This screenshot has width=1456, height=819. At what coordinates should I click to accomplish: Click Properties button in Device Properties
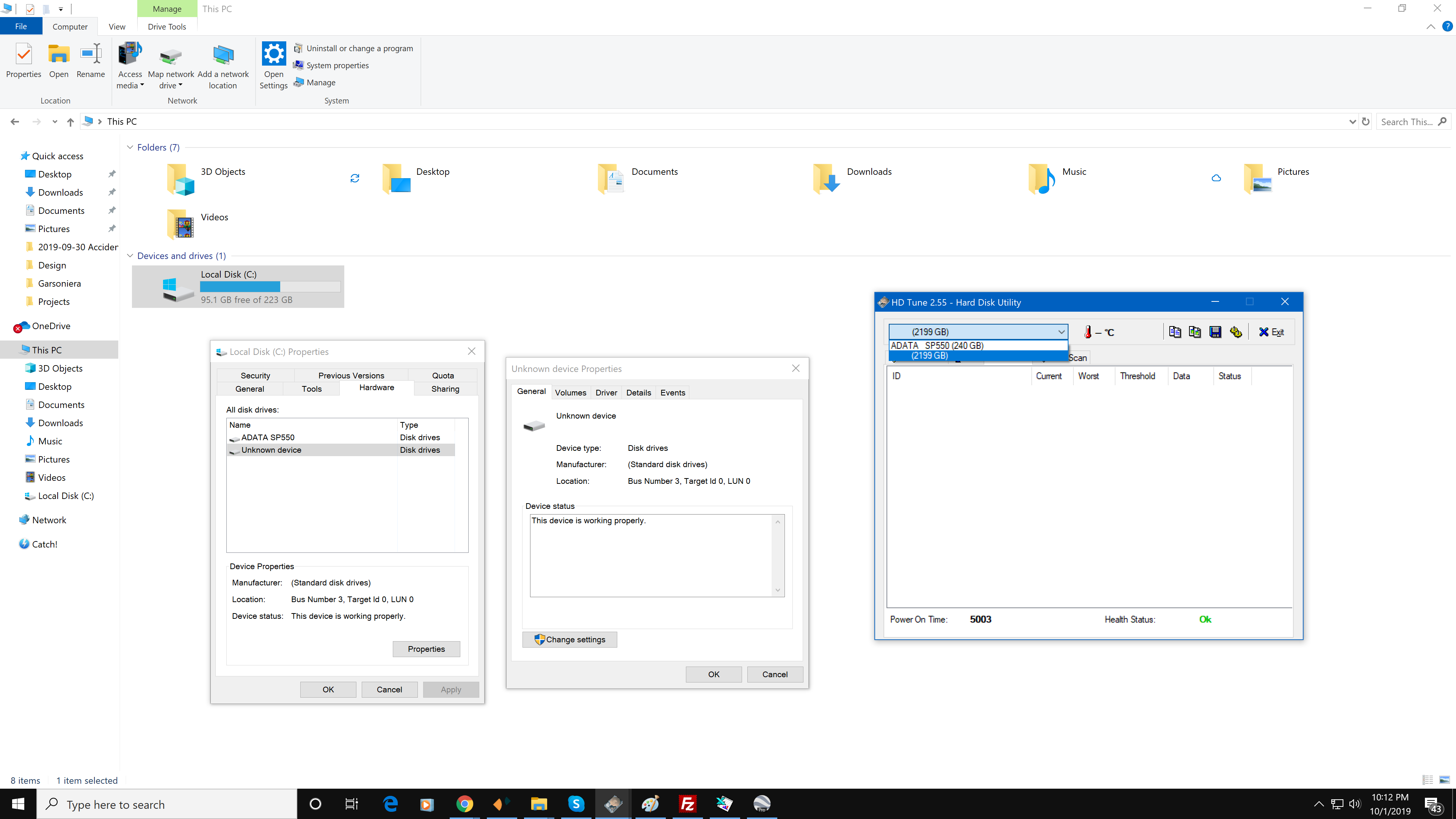(x=426, y=649)
